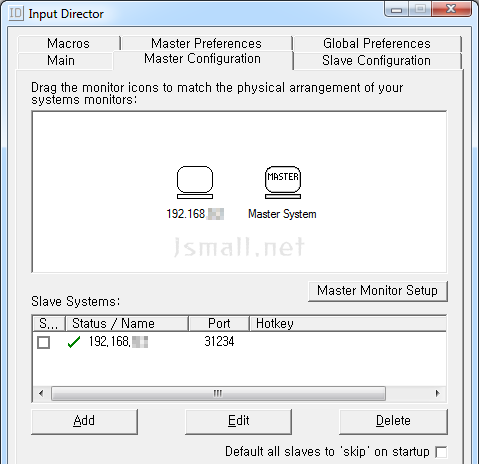479x464 pixels.
Task: Click Add to add a slave system
Action: tap(84, 421)
